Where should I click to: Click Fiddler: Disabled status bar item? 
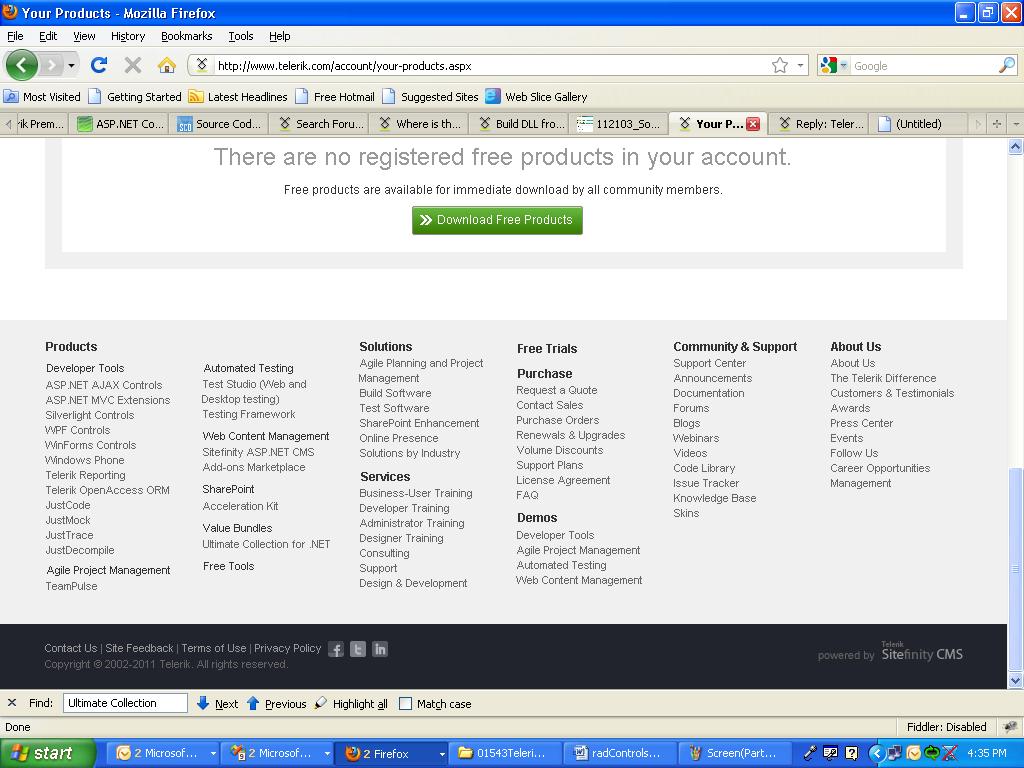946,727
